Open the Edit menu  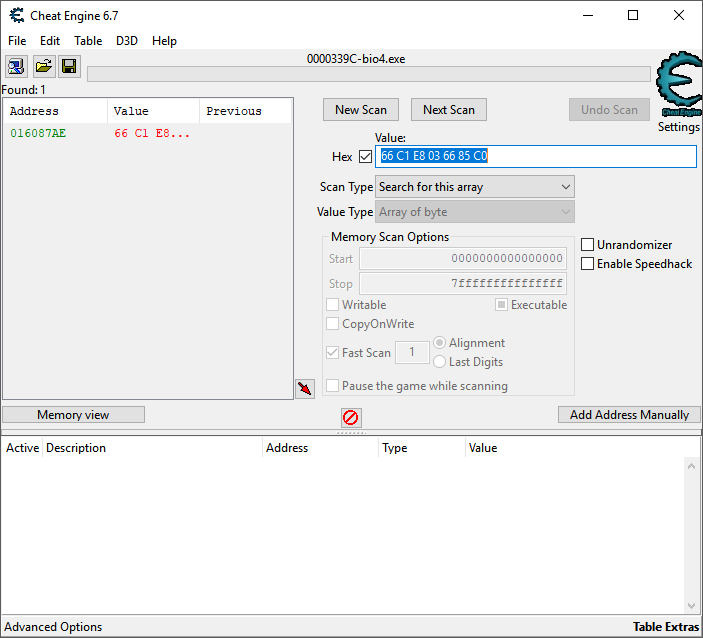pos(50,41)
